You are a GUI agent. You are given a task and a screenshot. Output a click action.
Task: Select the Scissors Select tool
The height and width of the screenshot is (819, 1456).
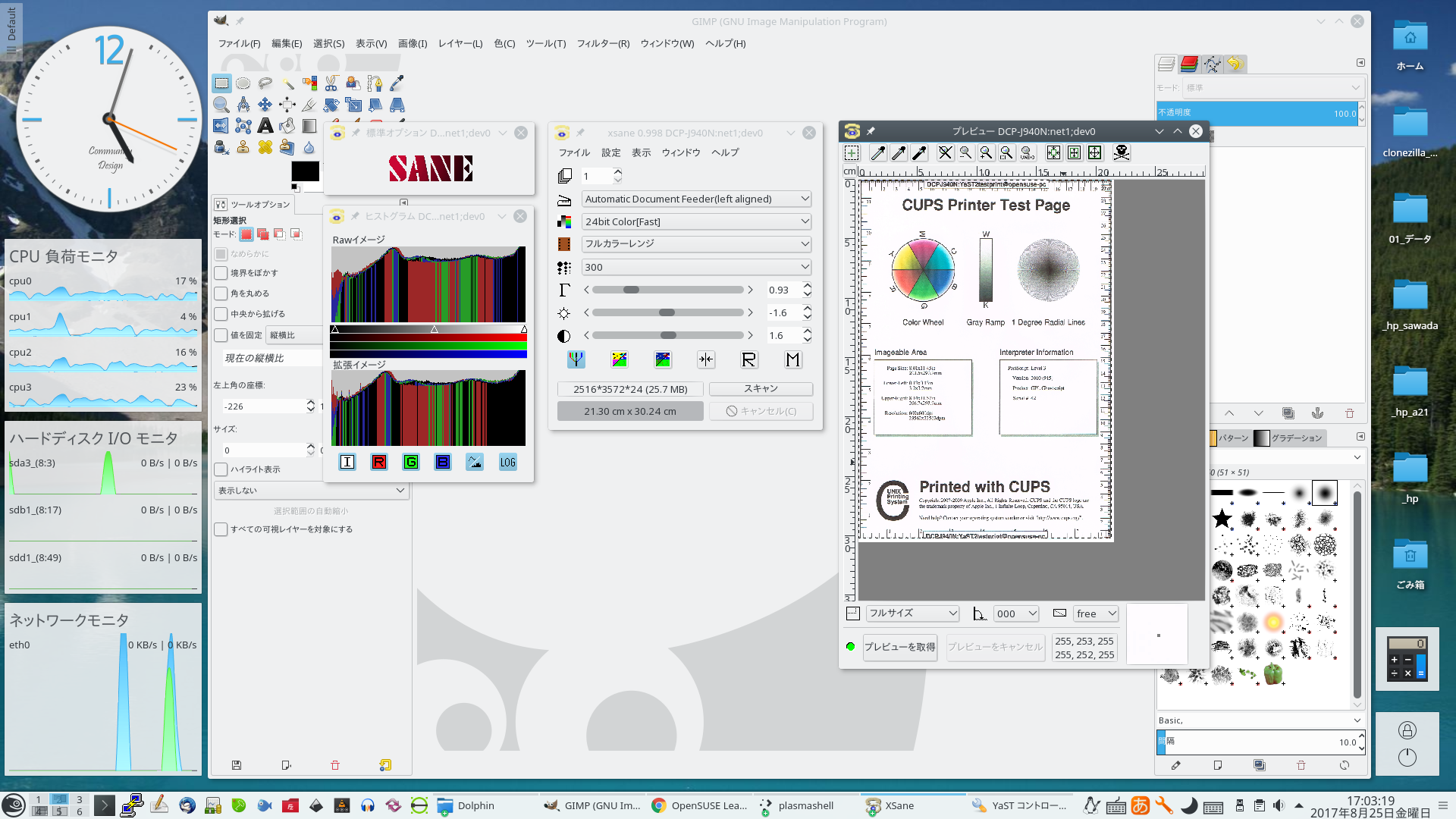(331, 83)
